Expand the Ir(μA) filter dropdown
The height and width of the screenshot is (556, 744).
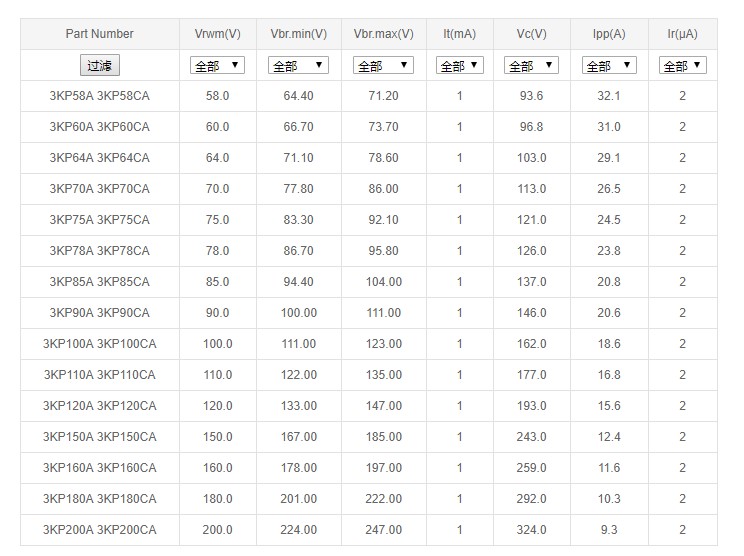click(682, 66)
